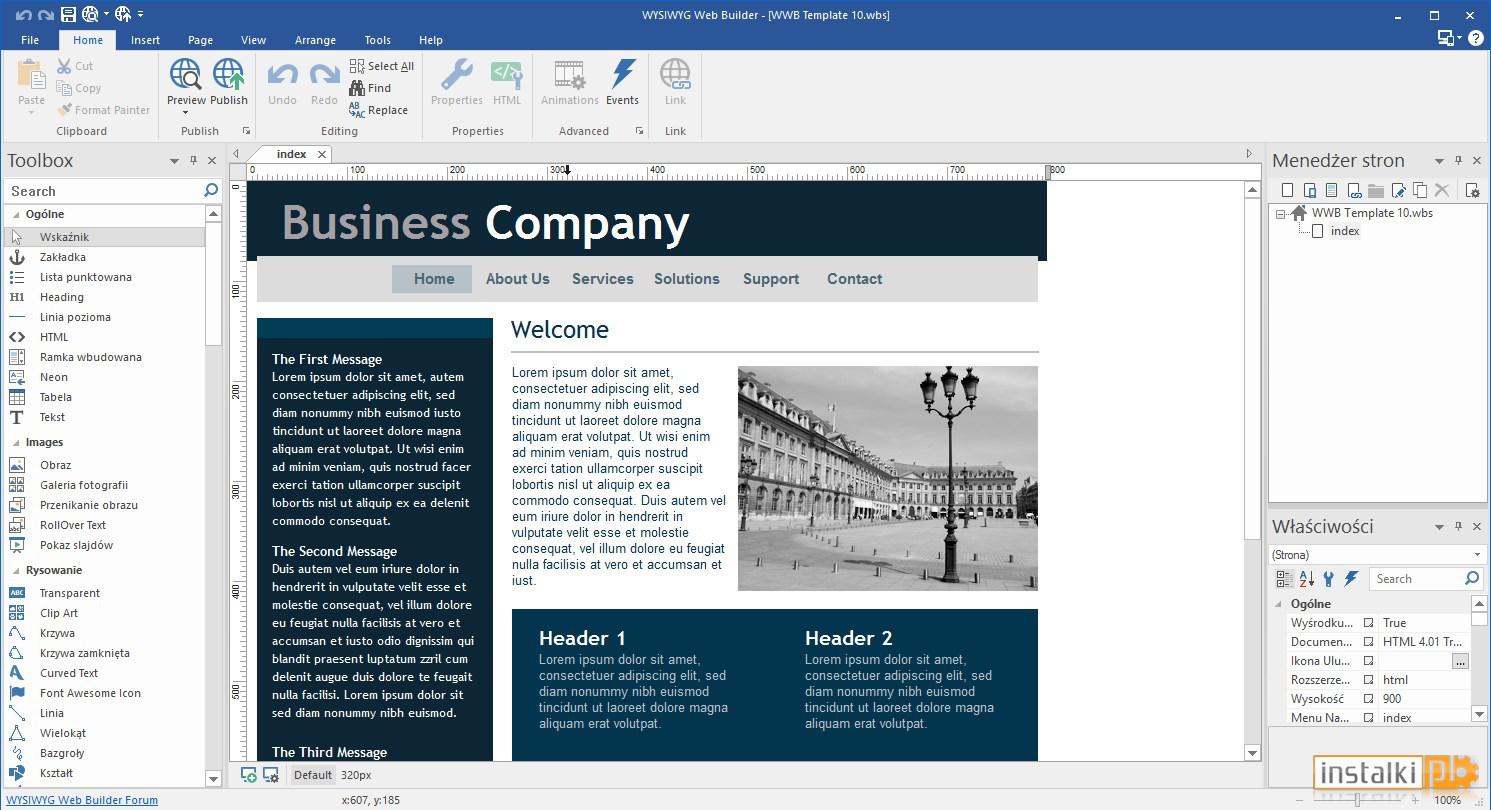This screenshot has width=1491, height=810.
Task: Open the Events lightning bolt tool
Action: coord(622,82)
